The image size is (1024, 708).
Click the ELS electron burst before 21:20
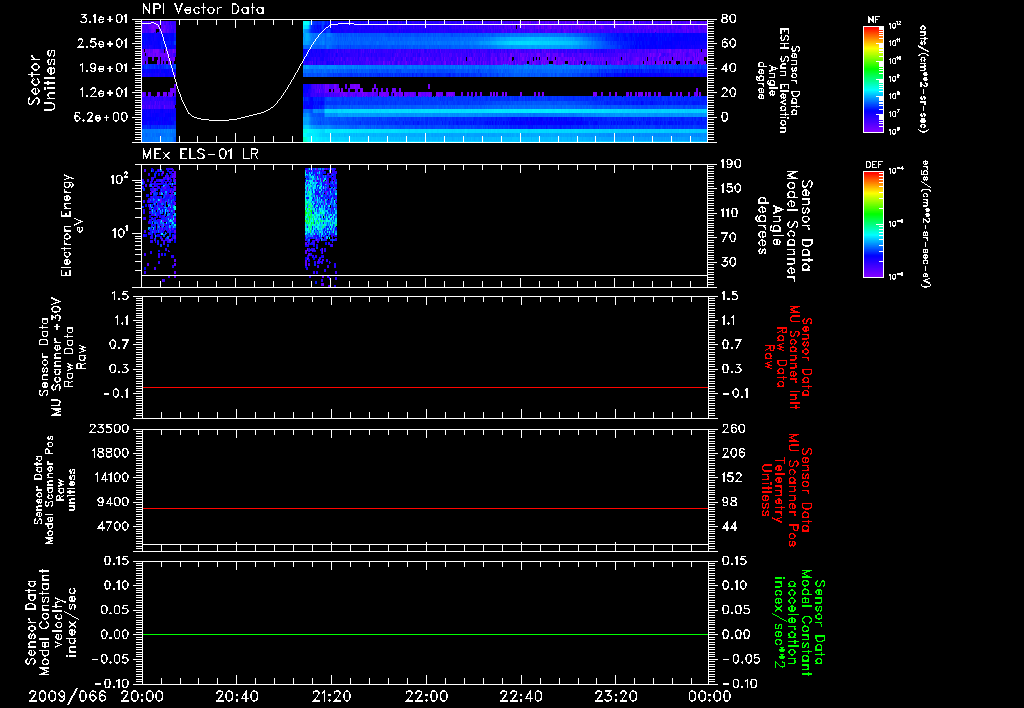(x=321, y=227)
